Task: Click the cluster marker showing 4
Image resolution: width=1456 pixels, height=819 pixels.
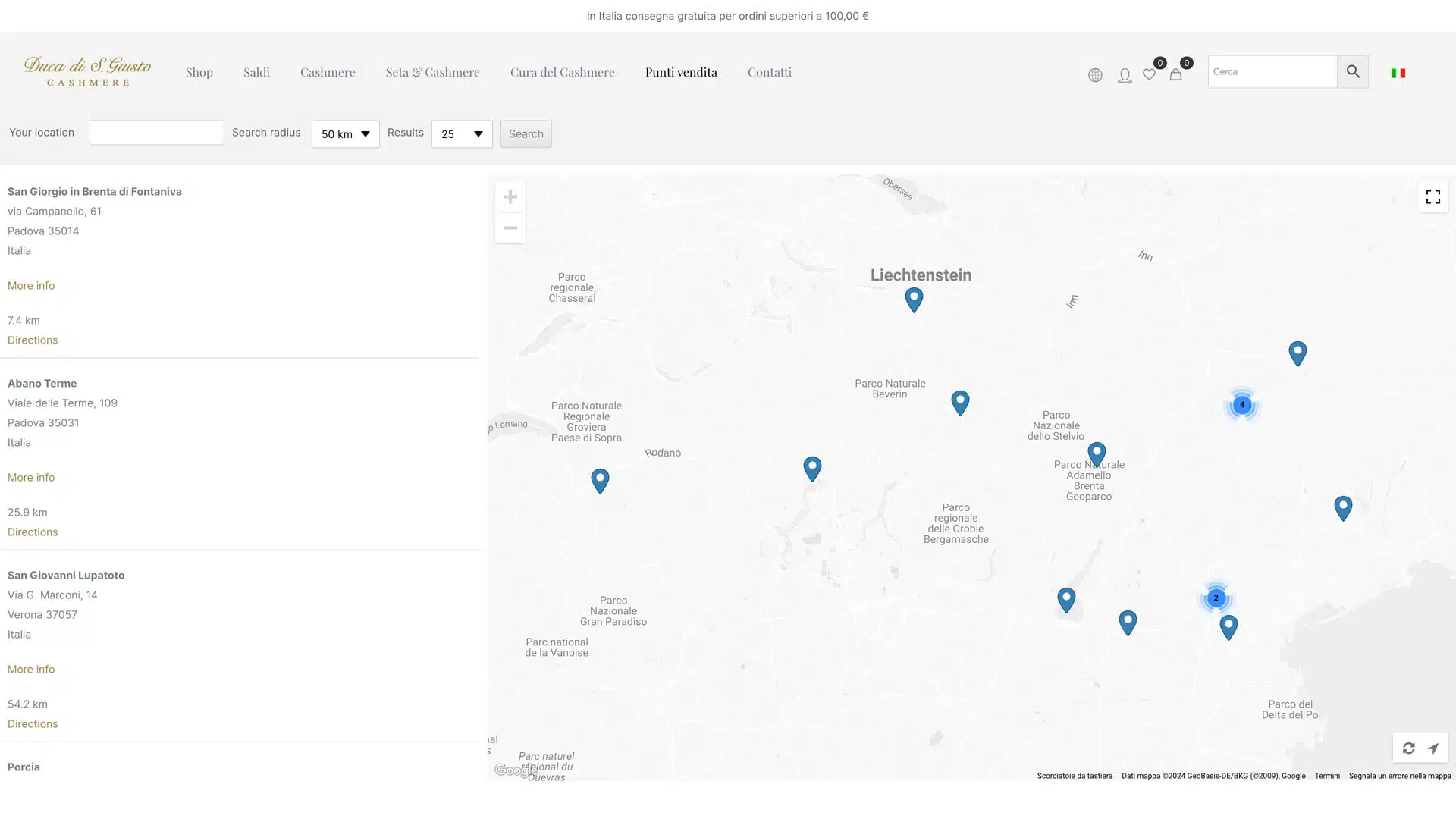Action: click(x=1242, y=405)
